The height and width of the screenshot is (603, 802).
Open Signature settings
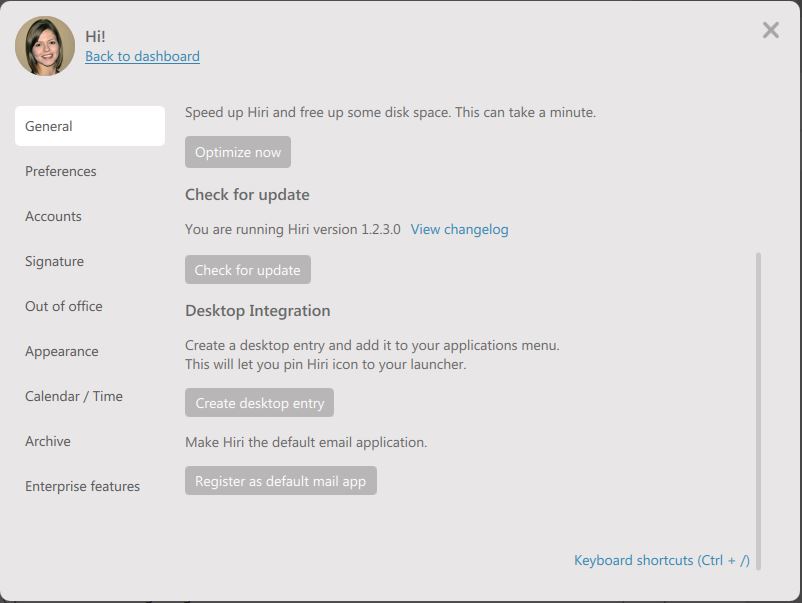pos(54,261)
